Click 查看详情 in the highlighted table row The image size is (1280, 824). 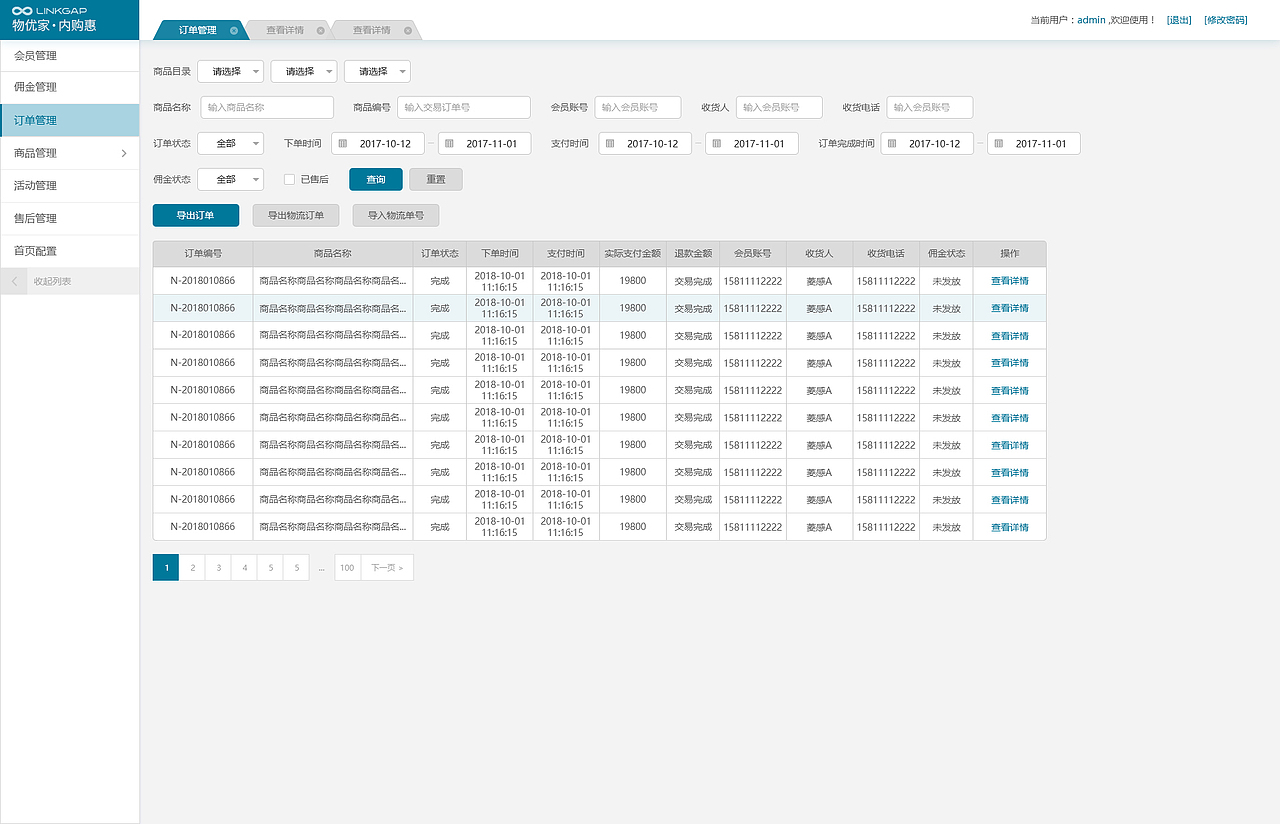[x=1010, y=308]
